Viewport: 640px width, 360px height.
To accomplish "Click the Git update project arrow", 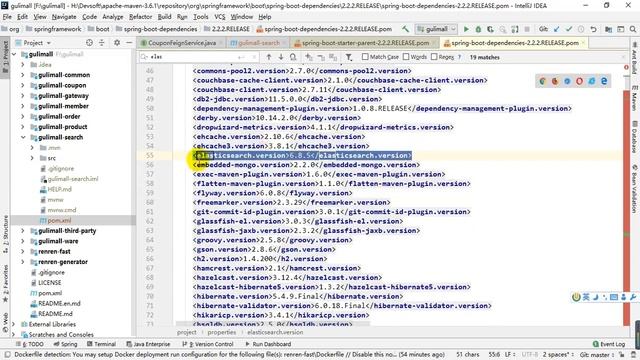I will point(557,29).
